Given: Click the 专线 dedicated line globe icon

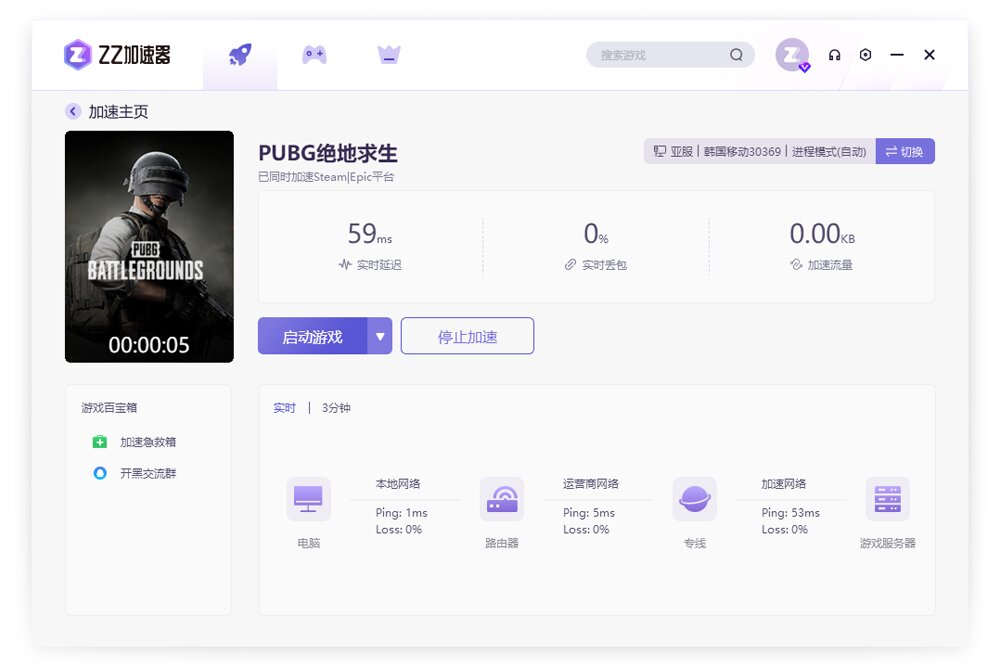Looking at the screenshot, I should point(694,499).
